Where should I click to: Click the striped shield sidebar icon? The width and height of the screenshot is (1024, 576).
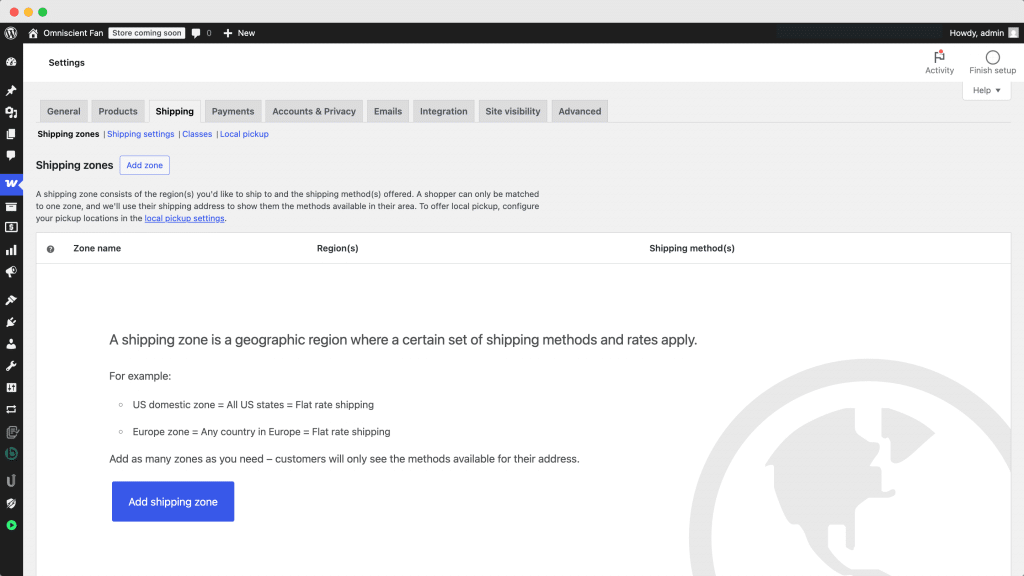click(11, 504)
